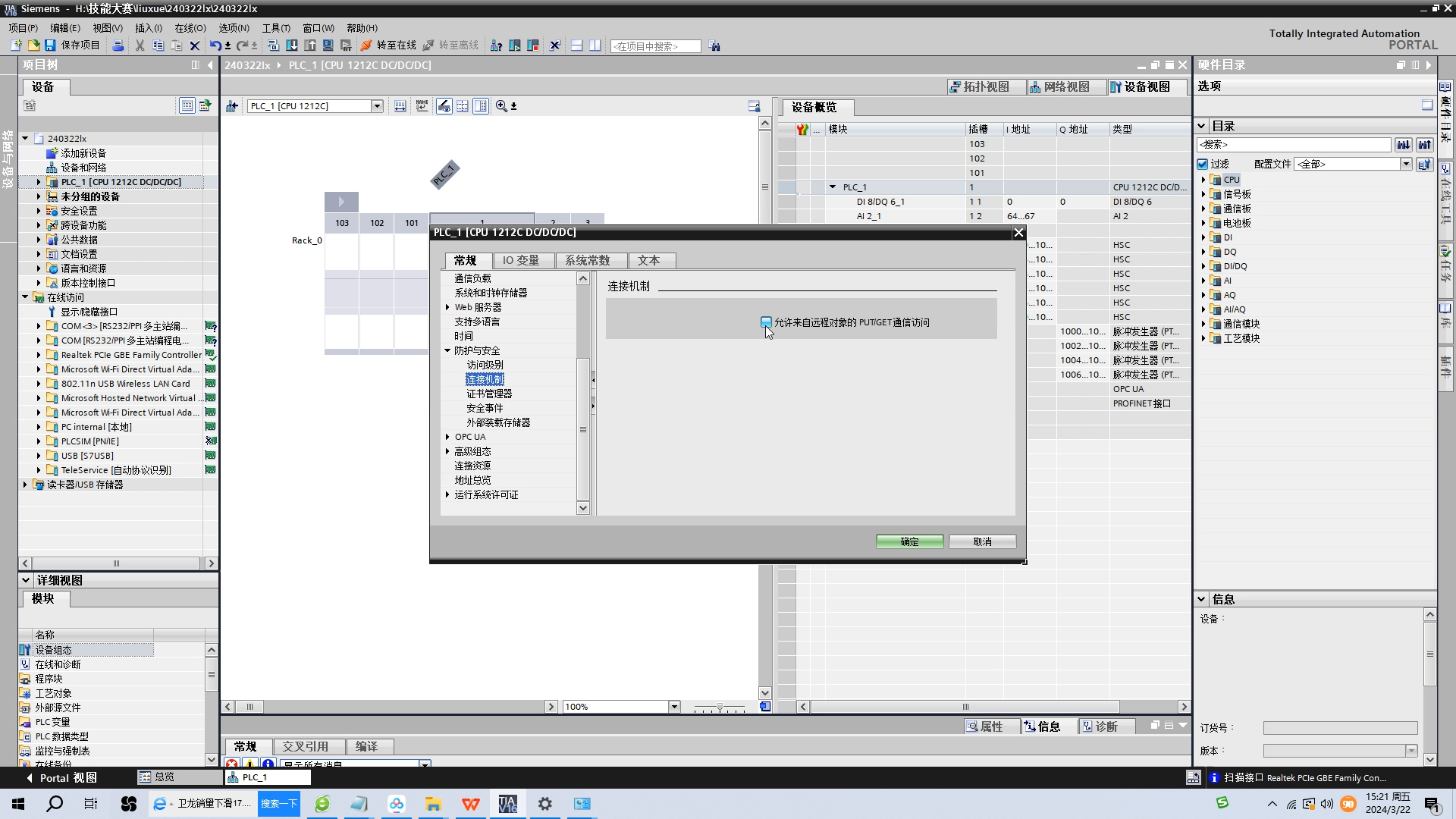
Task: Open TIA Portal from Windows taskbar
Action: (x=507, y=804)
